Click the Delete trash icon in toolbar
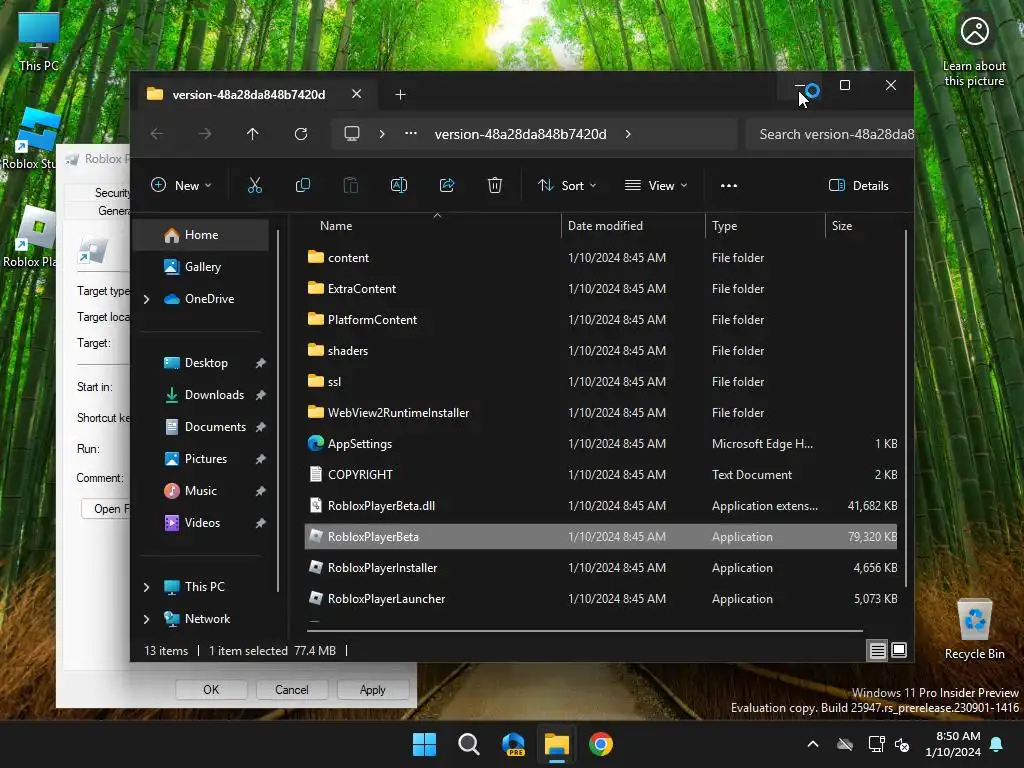Viewport: 1024px width, 768px height. coord(495,185)
